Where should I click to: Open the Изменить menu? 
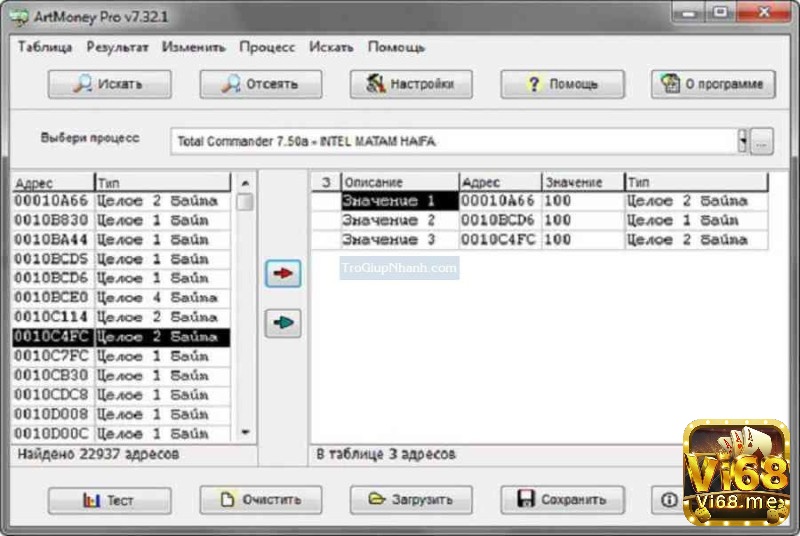tap(194, 47)
